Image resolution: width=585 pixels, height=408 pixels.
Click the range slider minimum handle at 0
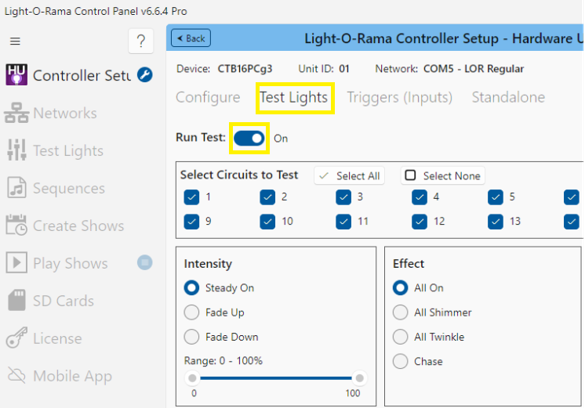coord(193,378)
